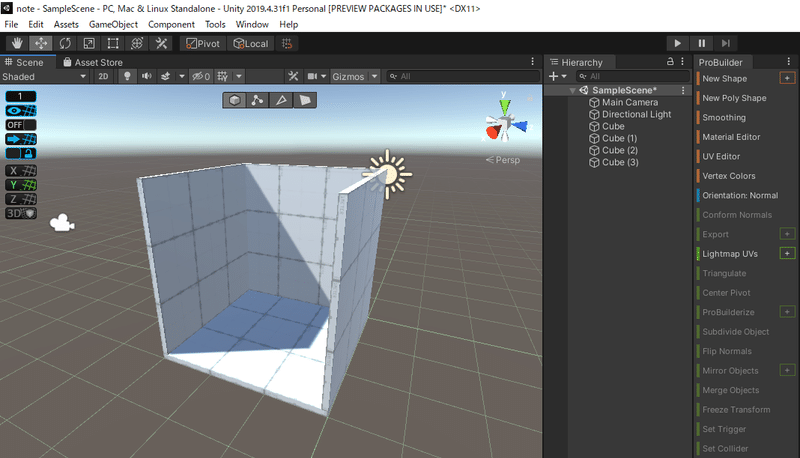Open the Gizmos dropdown arrow
Image resolution: width=800 pixels, height=458 pixels.
coord(374,76)
